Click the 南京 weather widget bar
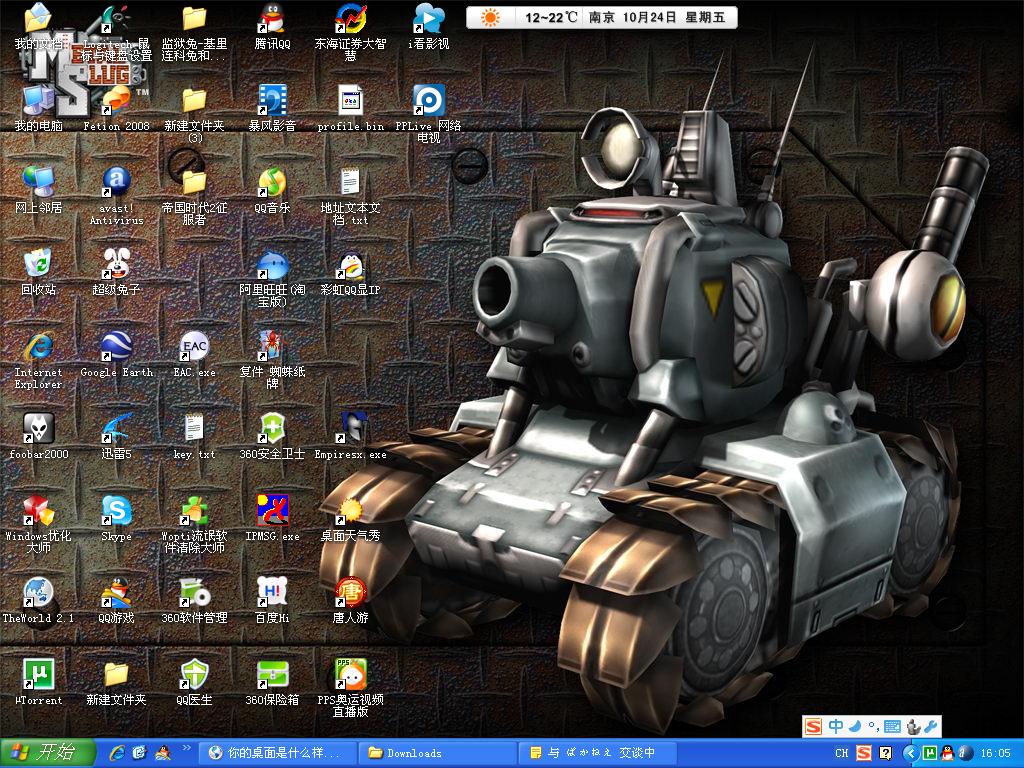Viewport: 1024px width, 768px height. click(602, 17)
